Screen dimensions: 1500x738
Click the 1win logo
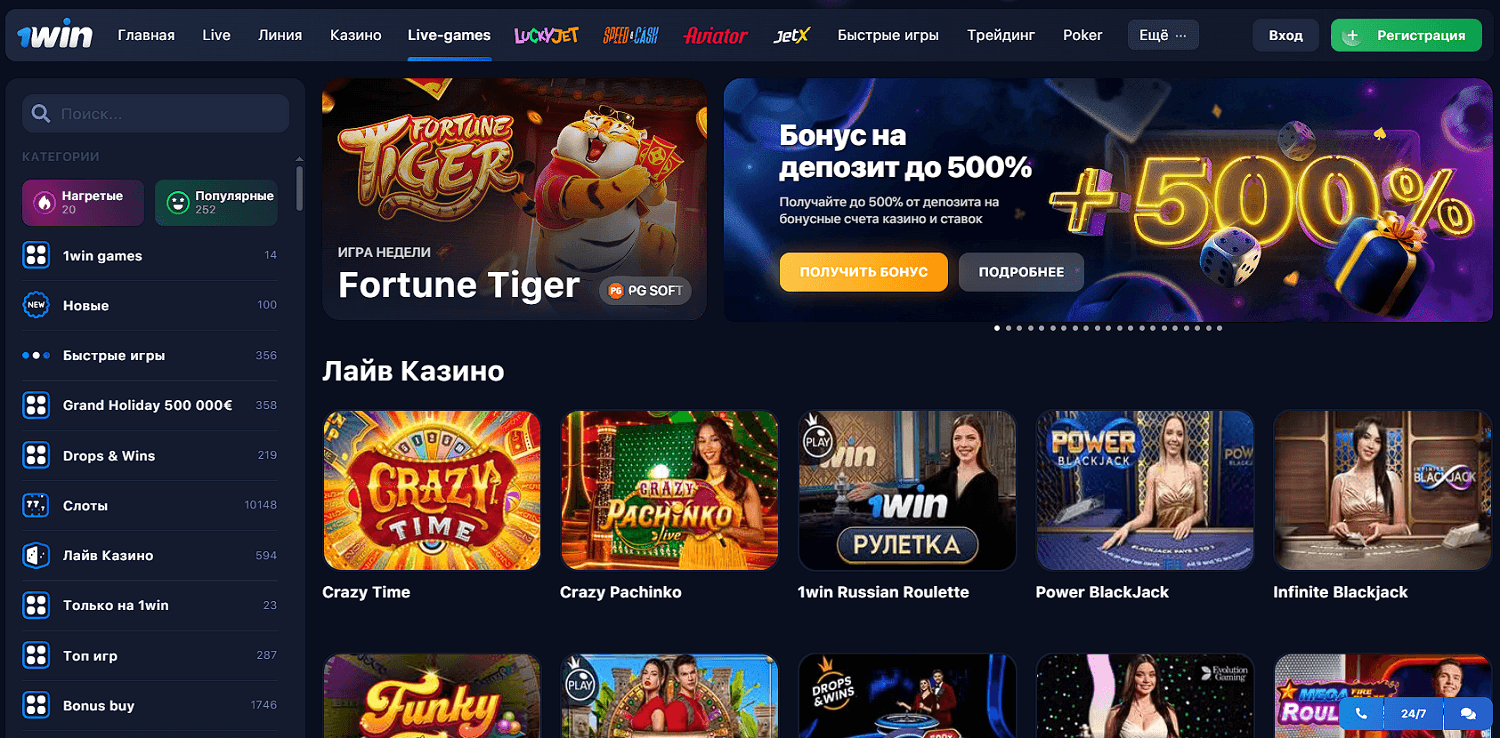[x=55, y=36]
